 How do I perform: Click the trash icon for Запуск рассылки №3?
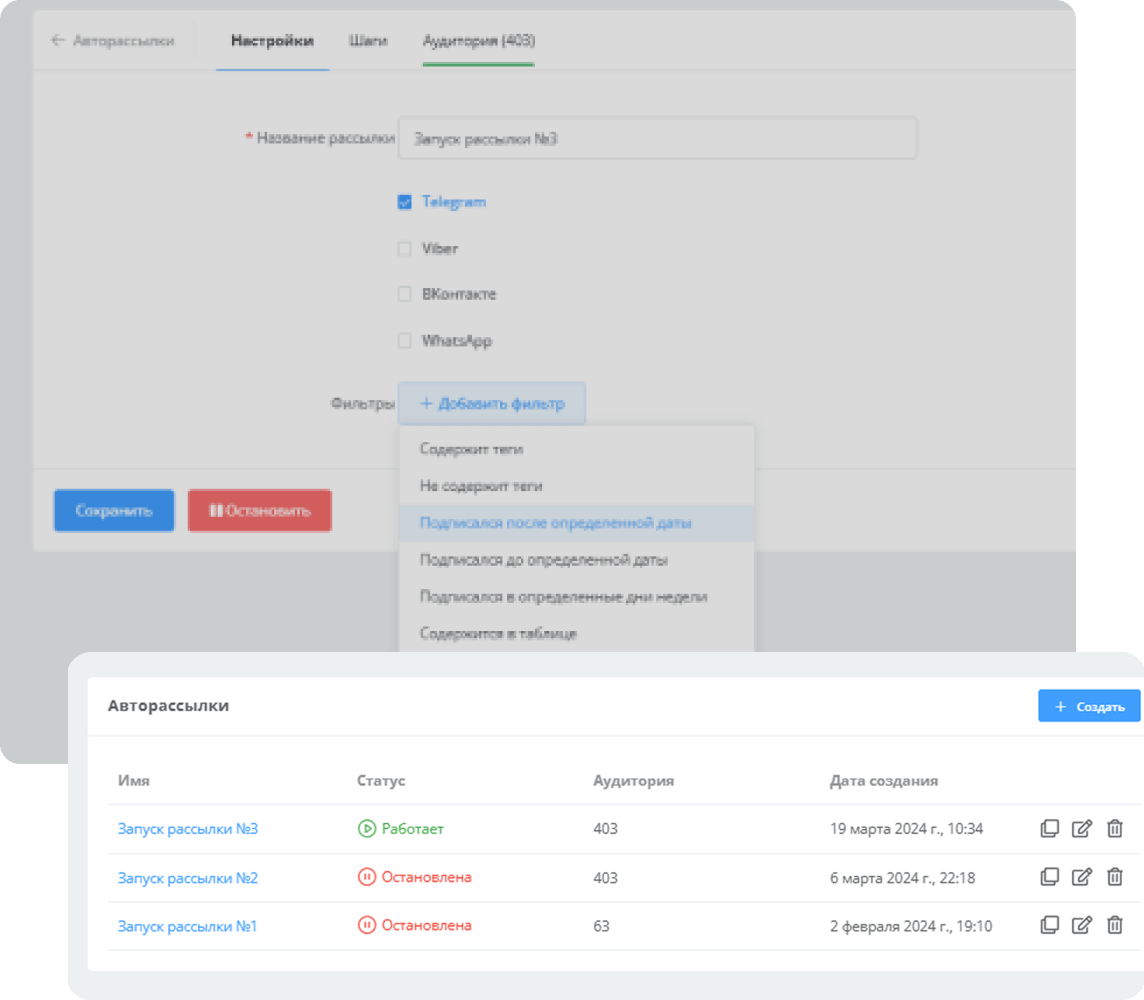(1115, 829)
